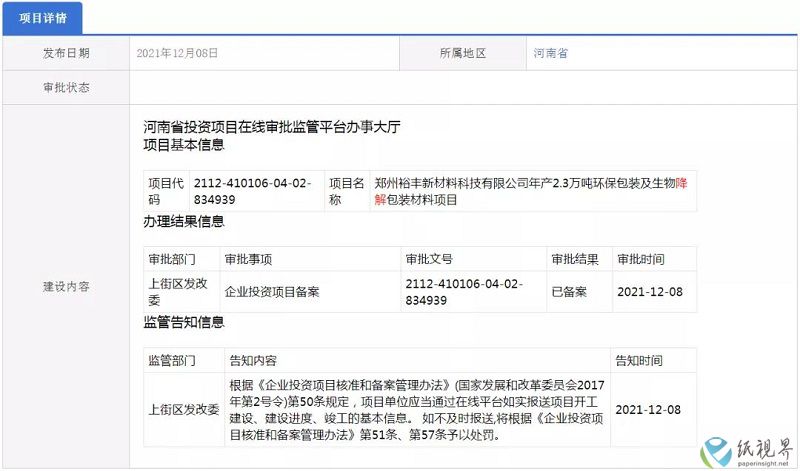Viewport: 800px width, 471px height.
Task: Click the 审批事项 column header
Action: coord(310,259)
